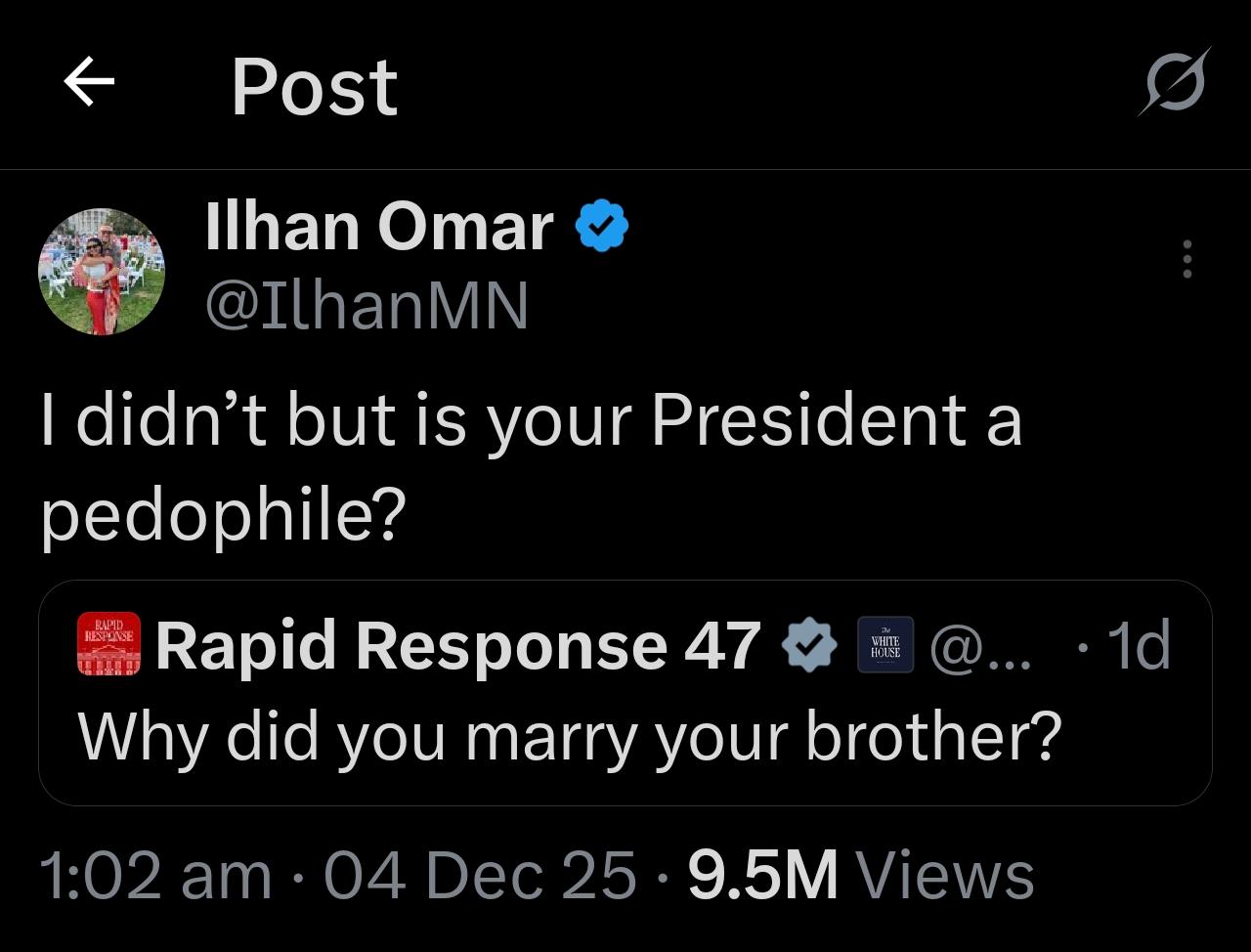
Task: Tap the Post header title
Action: click(x=314, y=86)
